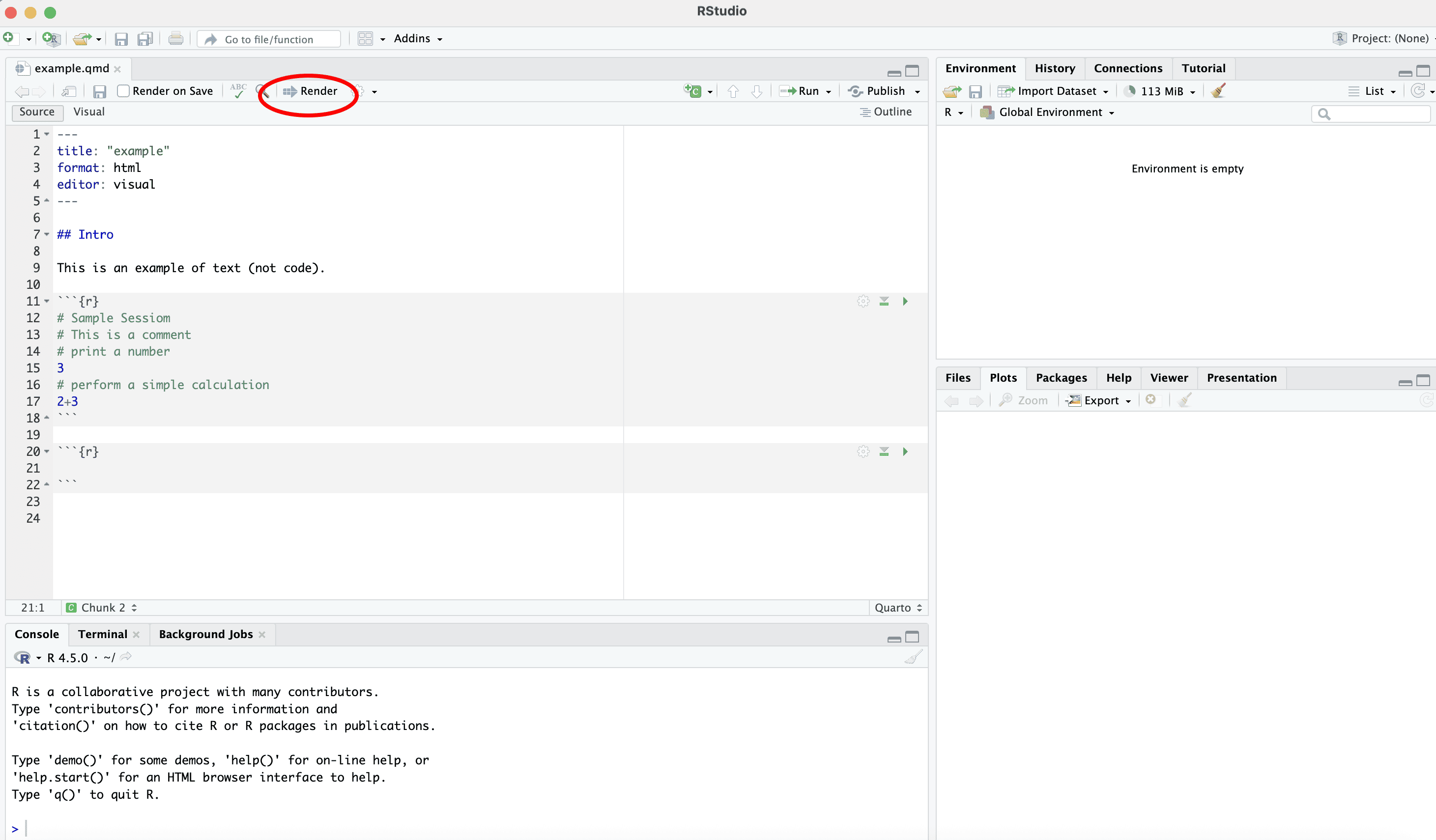This screenshot has height=840, width=1436.
Task: Run all chunks above second chunk
Action: pyautogui.click(x=884, y=451)
